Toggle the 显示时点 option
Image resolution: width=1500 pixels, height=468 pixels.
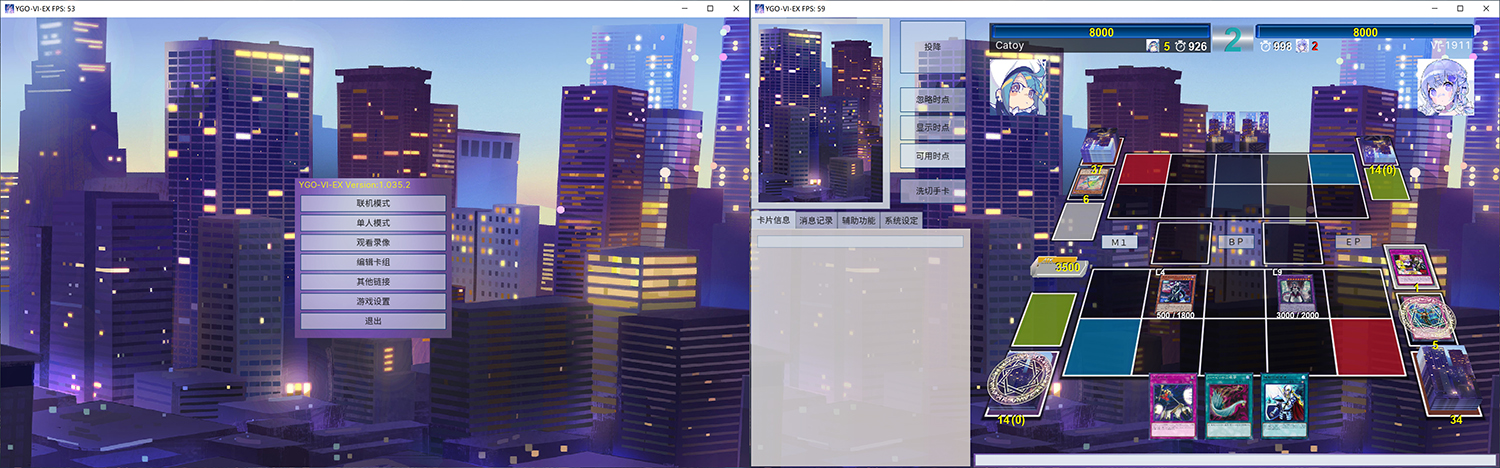pos(933,127)
